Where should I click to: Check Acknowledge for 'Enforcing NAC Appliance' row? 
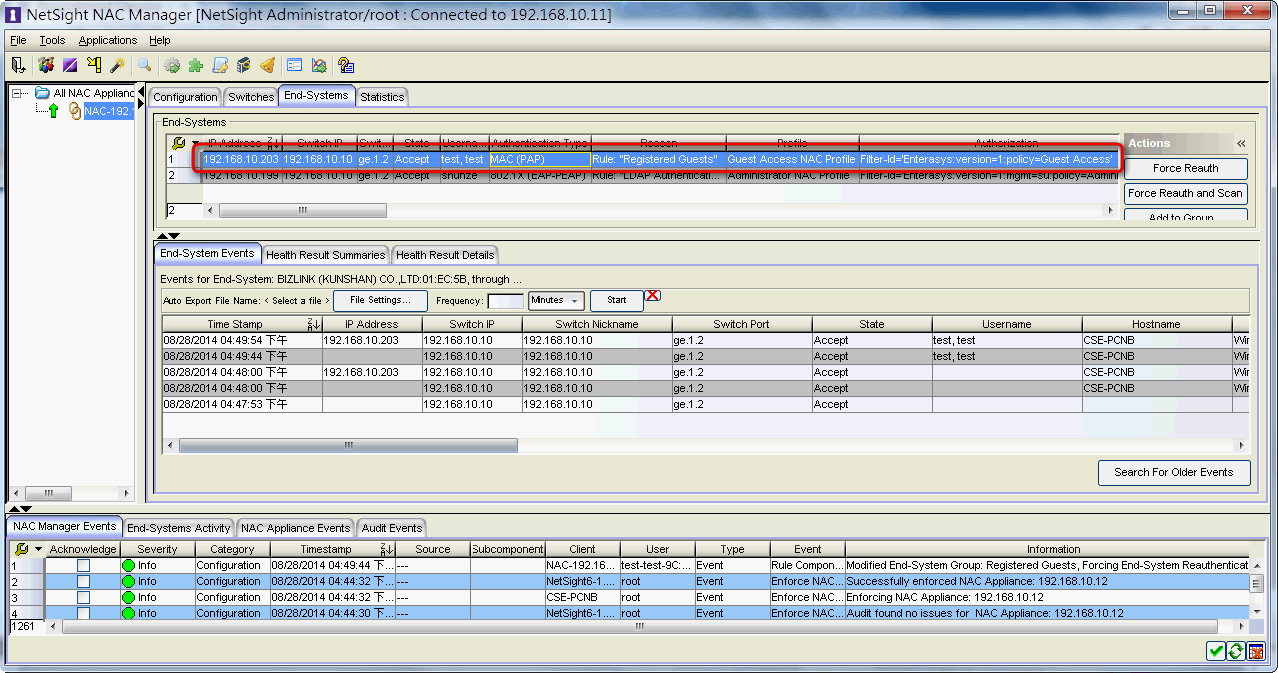[x=83, y=597]
